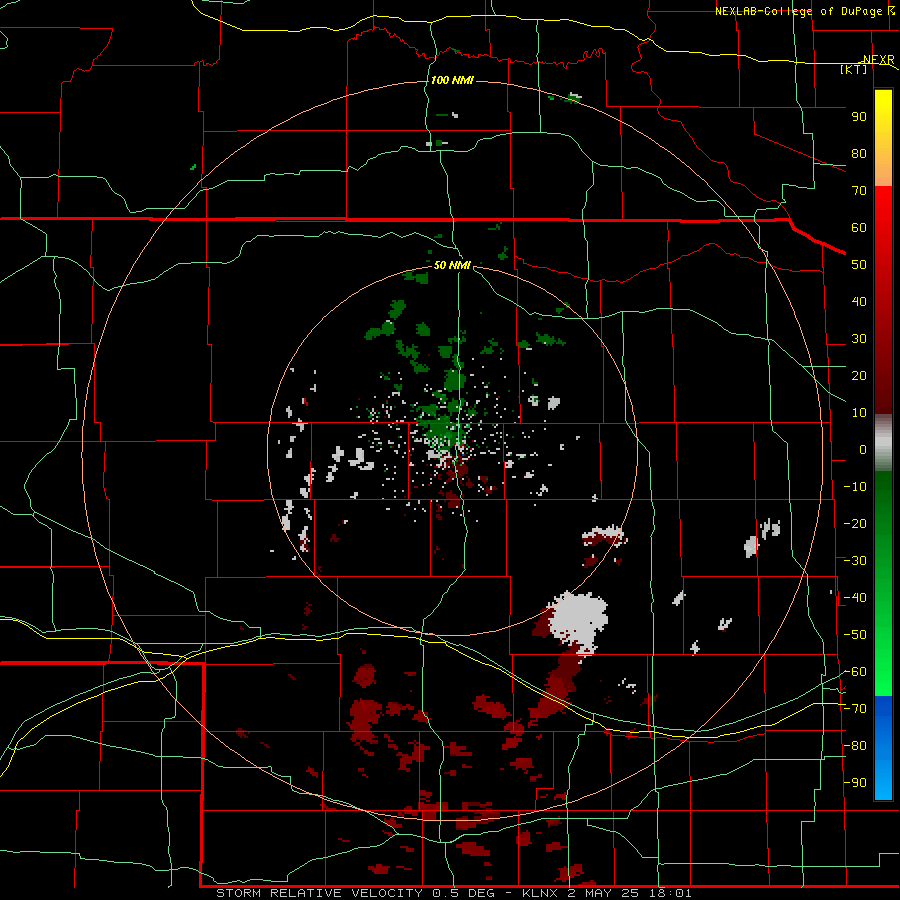Select the -30 scale value
The image size is (900, 900).
pyautogui.click(x=855, y=561)
